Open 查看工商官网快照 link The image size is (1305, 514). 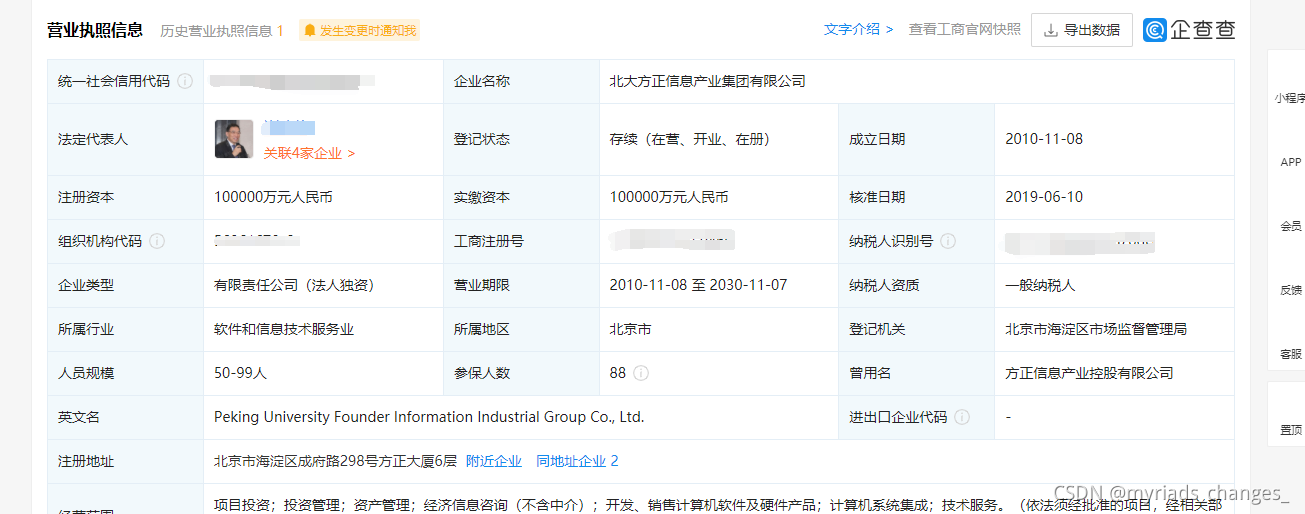coord(965,29)
